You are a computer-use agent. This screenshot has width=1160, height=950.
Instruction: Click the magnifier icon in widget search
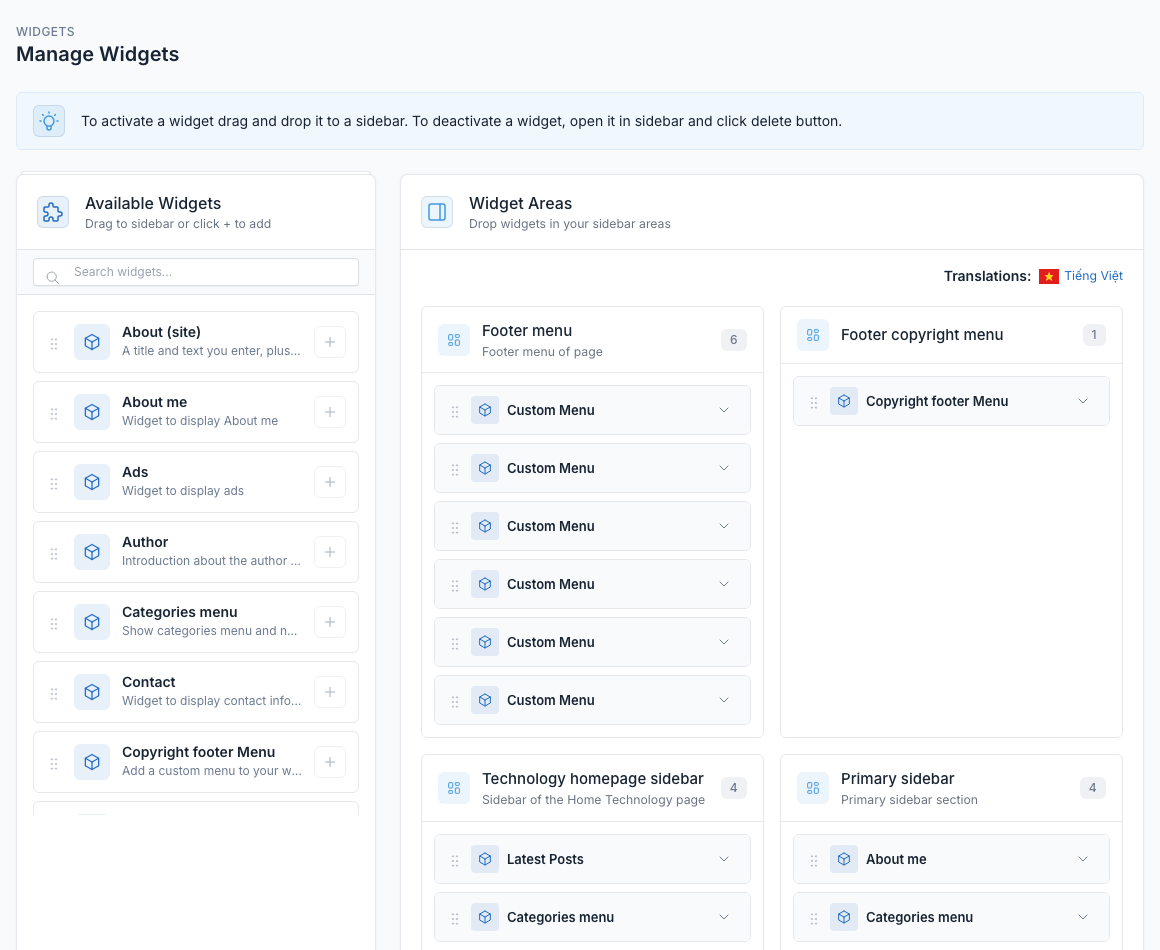pos(53,277)
